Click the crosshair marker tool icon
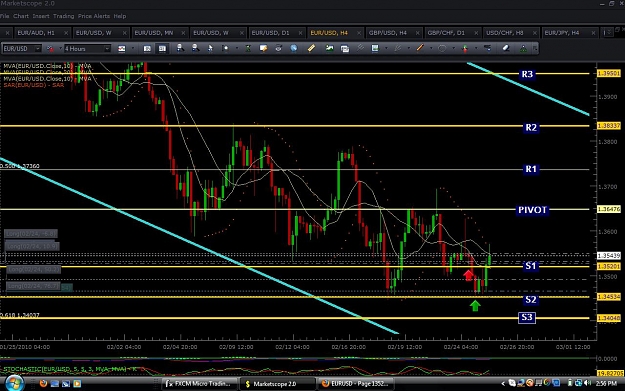 point(225,49)
